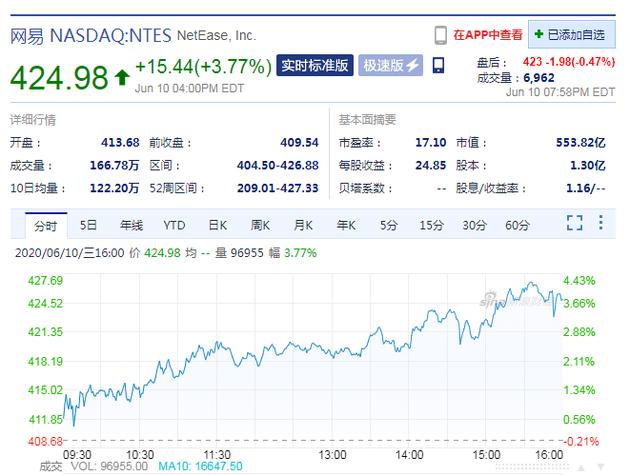Image resolution: width=630 pixels, height=476 pixels.
Task: Click the 网易 NASDAQ:NTES title
Action: pos(91,36)
